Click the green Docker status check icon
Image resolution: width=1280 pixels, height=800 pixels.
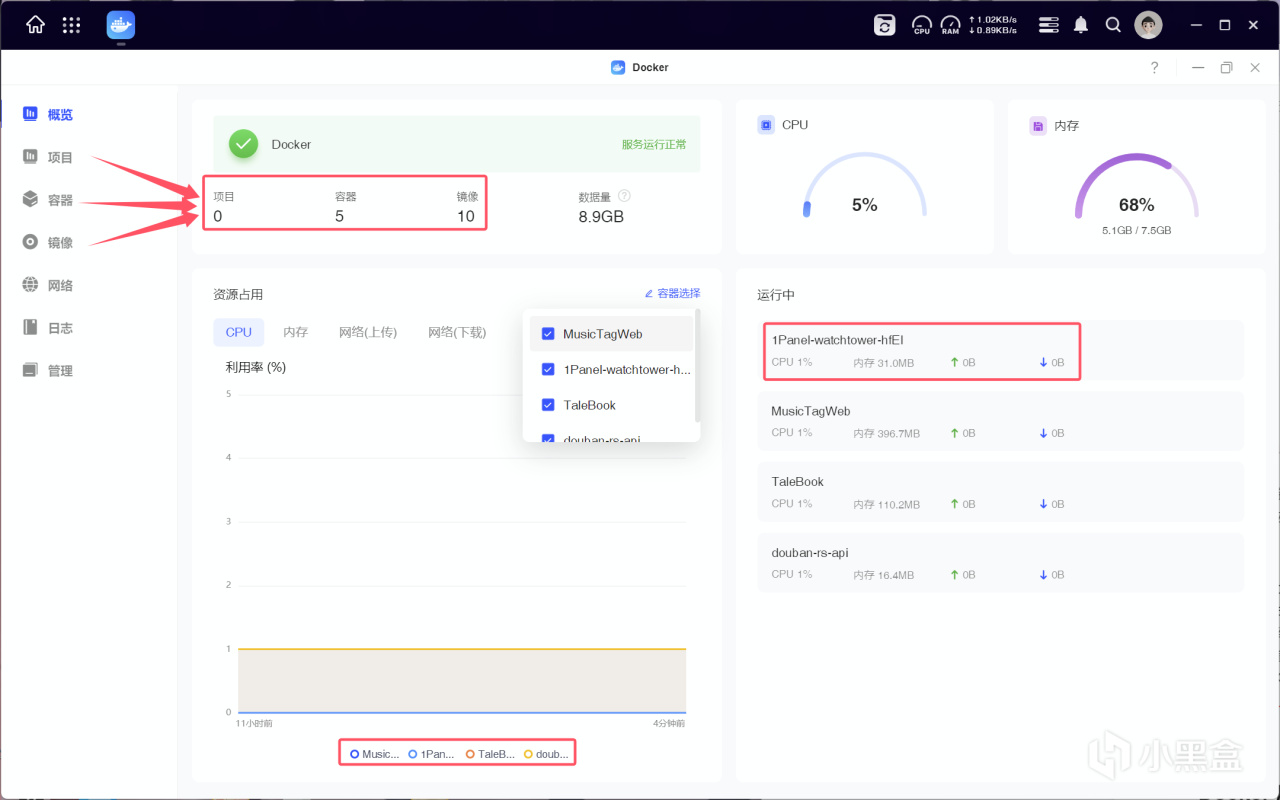pyautogui.click(x=243, y=144)
